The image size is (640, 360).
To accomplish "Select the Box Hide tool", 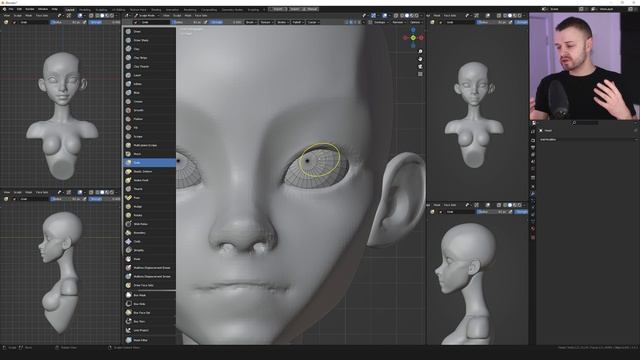I will (149, 304).
